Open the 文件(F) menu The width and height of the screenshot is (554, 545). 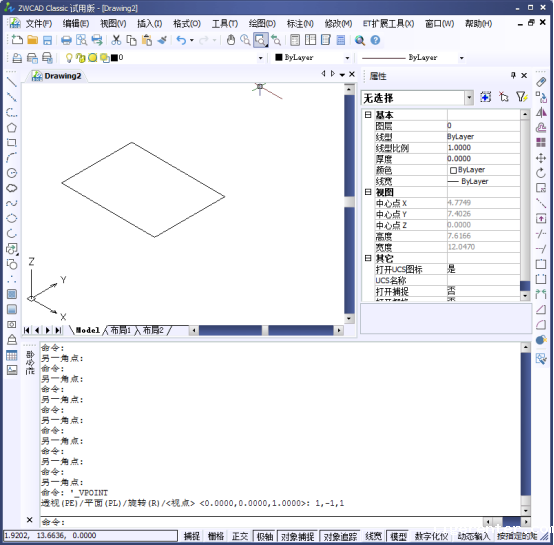[x=39, y=24]
